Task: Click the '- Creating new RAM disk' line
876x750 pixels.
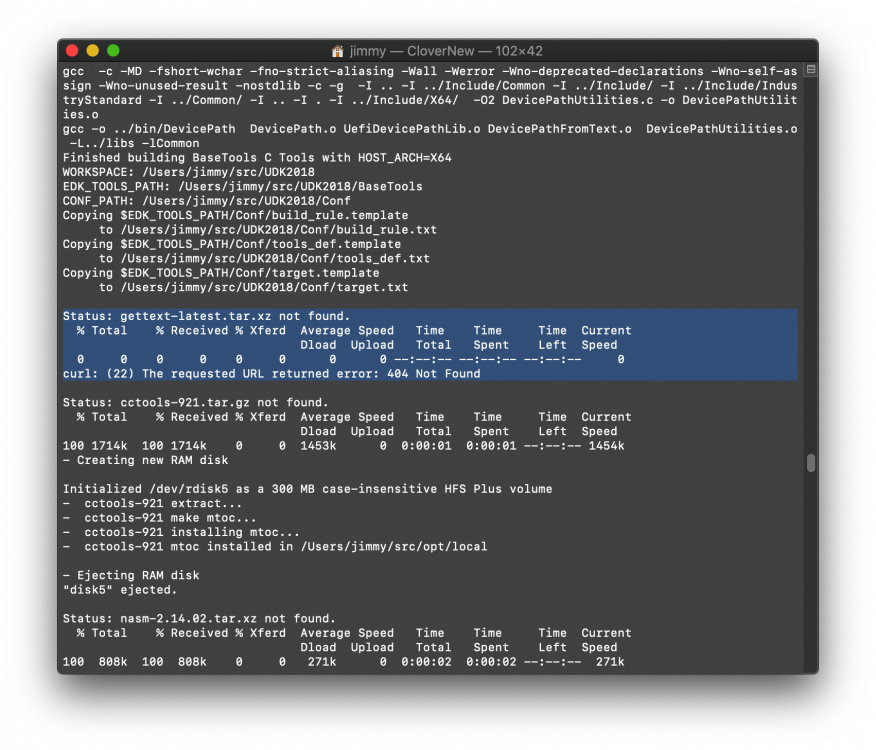Action: (145, 461)
